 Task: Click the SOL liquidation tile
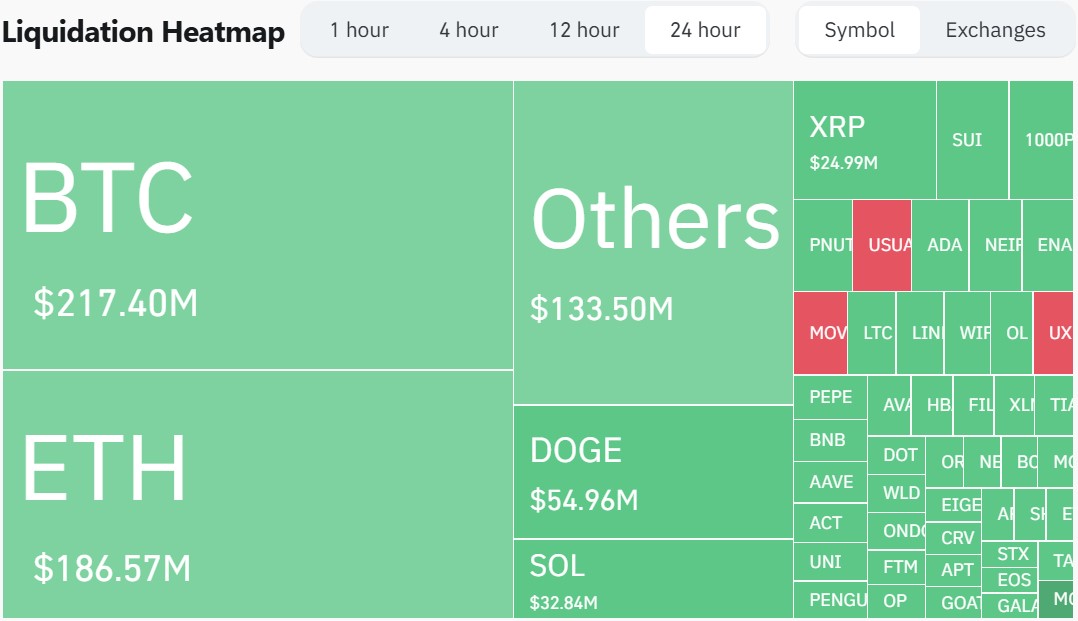pos(650,580)
